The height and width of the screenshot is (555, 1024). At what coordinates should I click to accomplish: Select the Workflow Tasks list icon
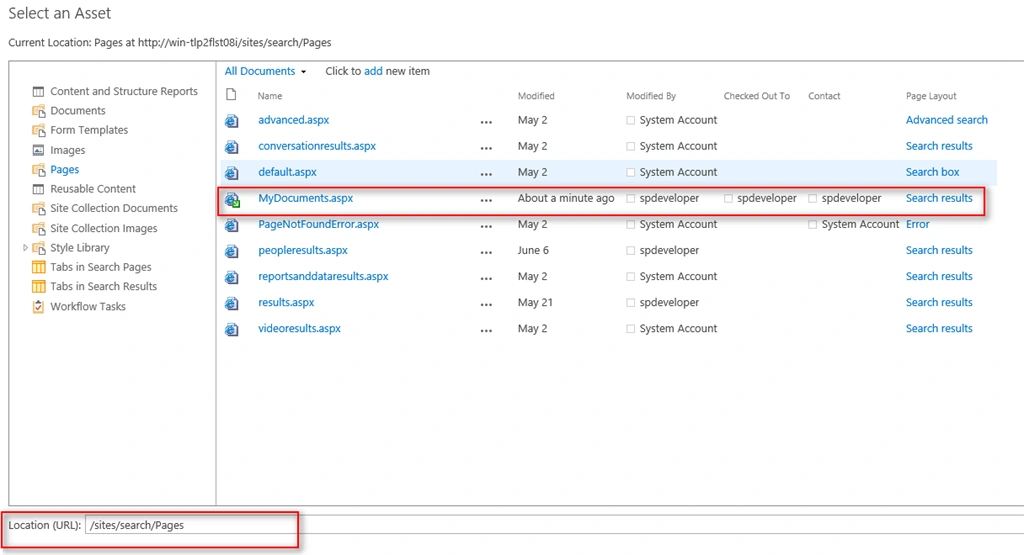[39, 306]
